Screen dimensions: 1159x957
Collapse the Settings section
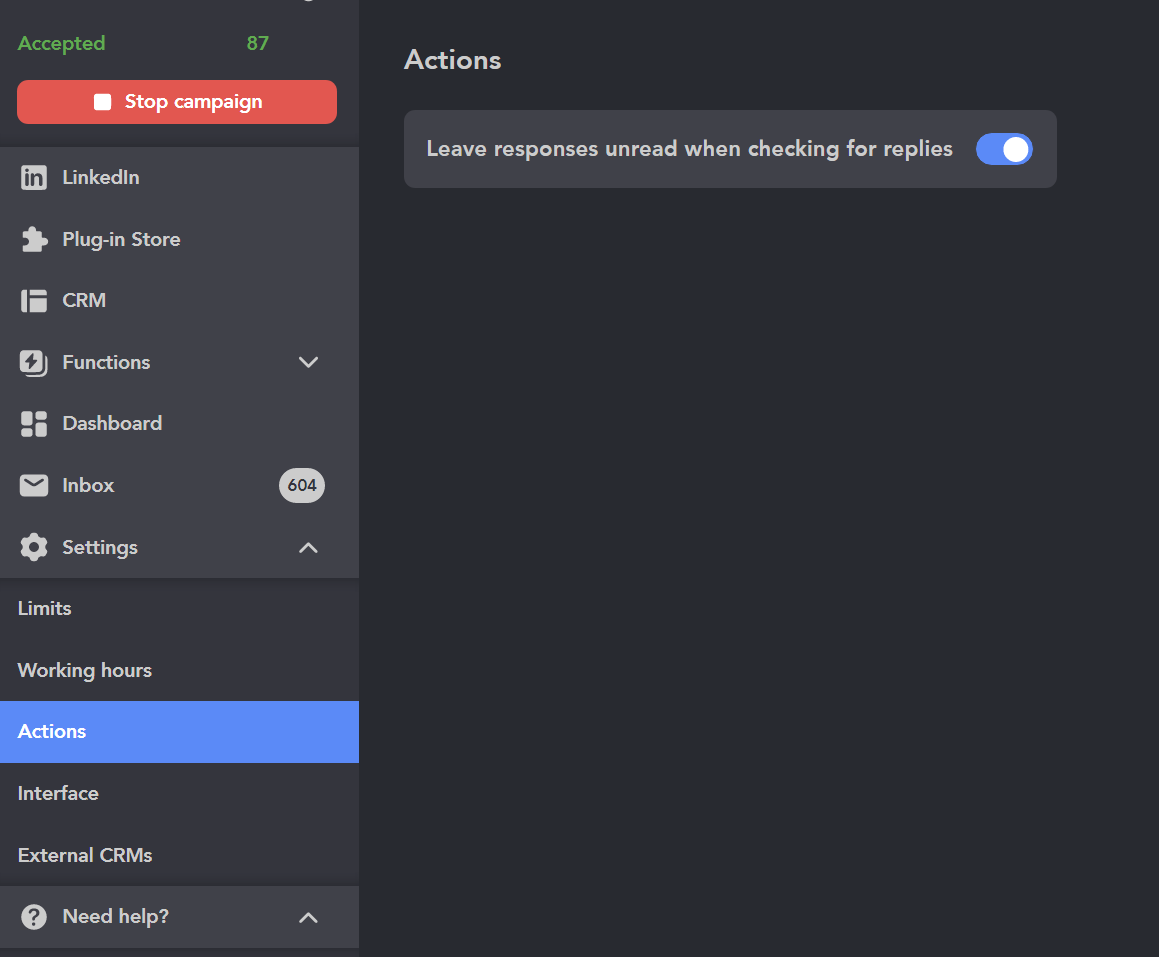308,547
